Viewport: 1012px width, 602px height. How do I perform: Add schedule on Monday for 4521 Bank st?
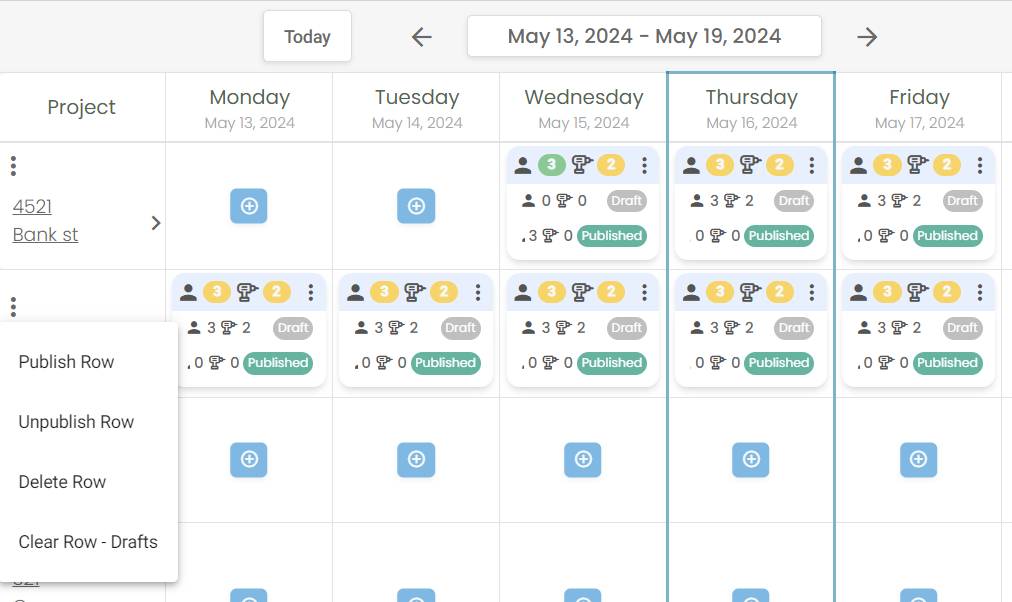[248, 206]
